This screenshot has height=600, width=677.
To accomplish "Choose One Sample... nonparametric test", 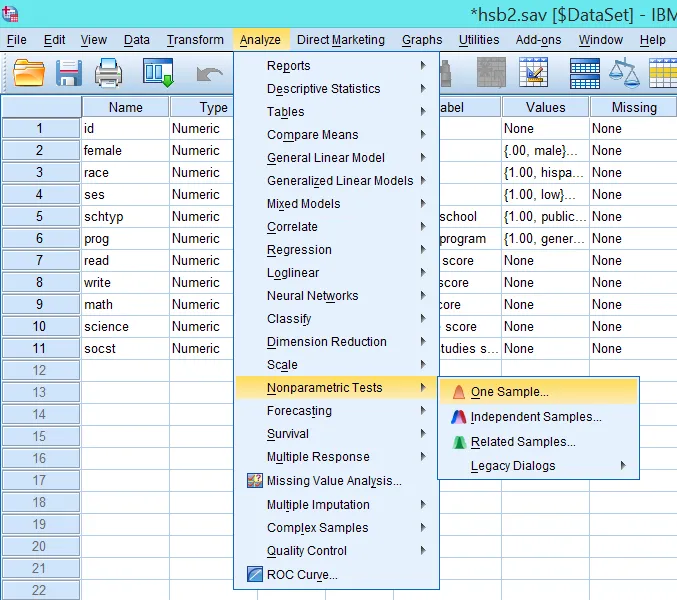I will 538,392.
